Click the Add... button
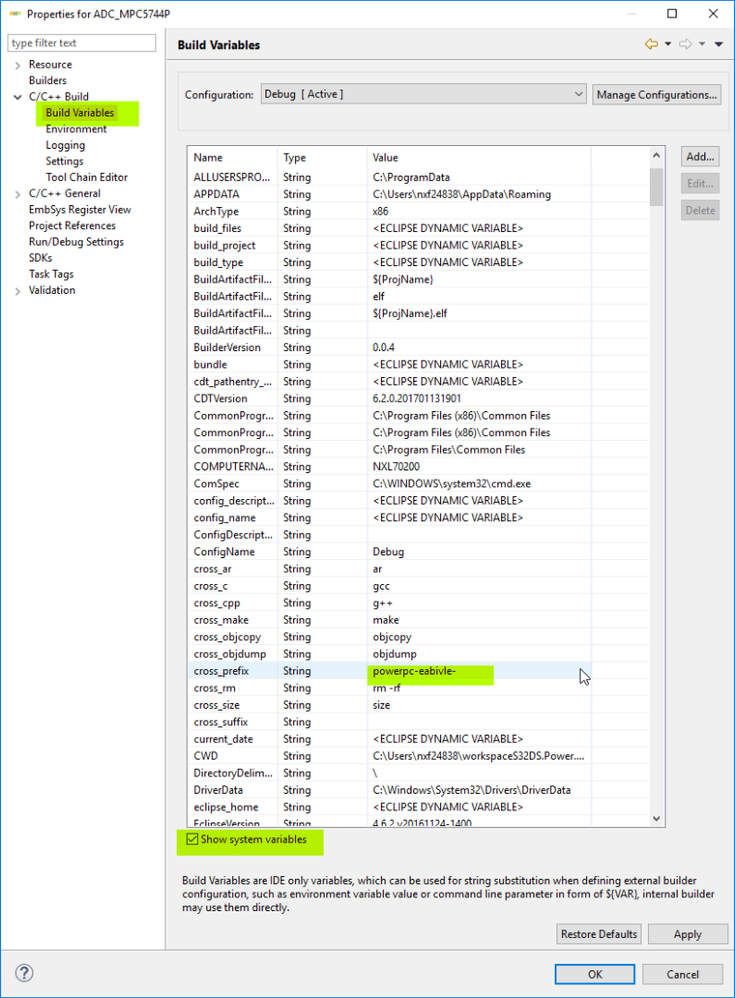 700,157
